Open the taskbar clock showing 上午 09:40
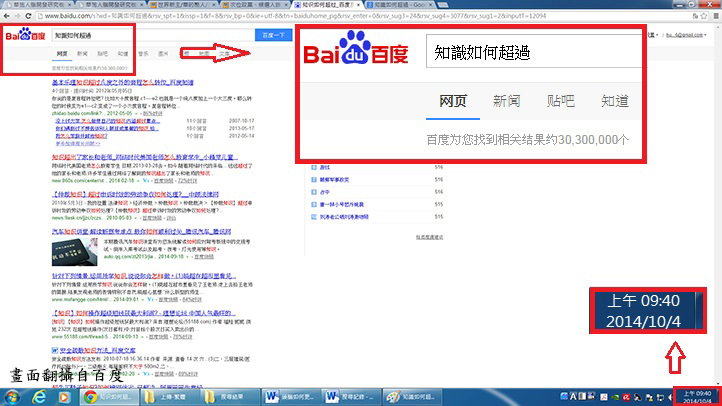 [x=697, y=397]
